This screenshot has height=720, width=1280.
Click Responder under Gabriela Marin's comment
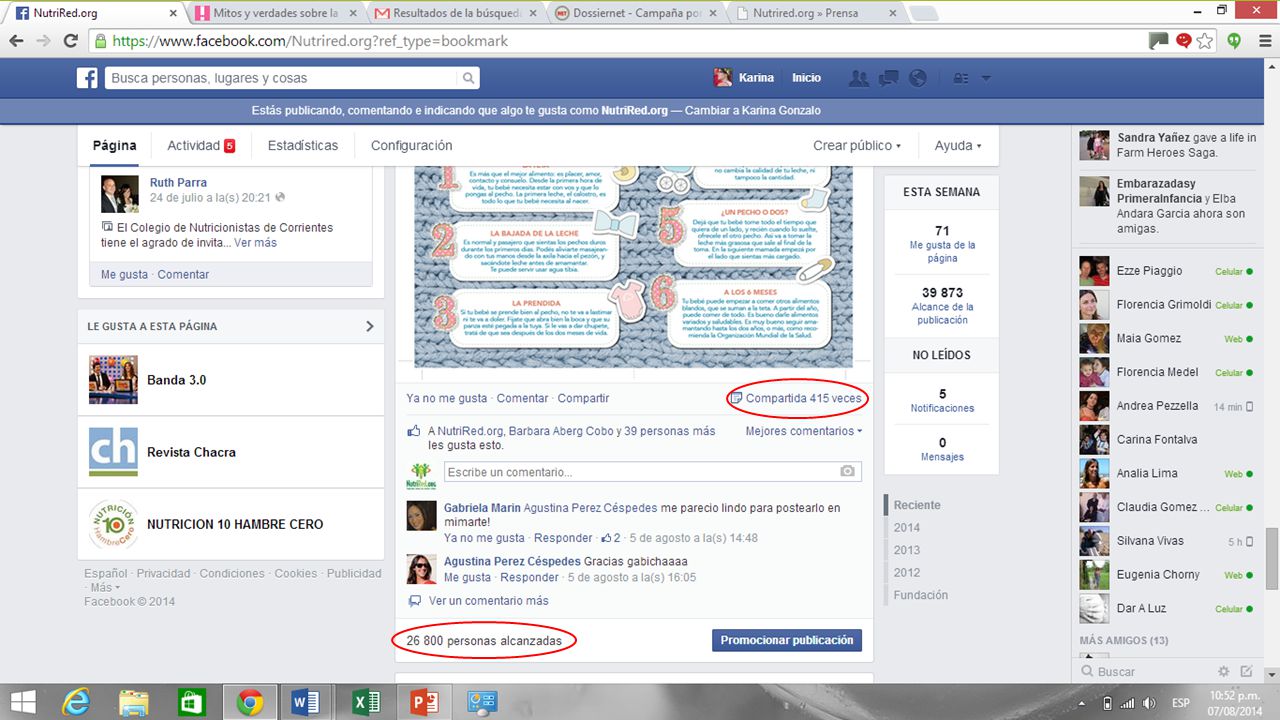pyautogui.click(x=563, y=538)
